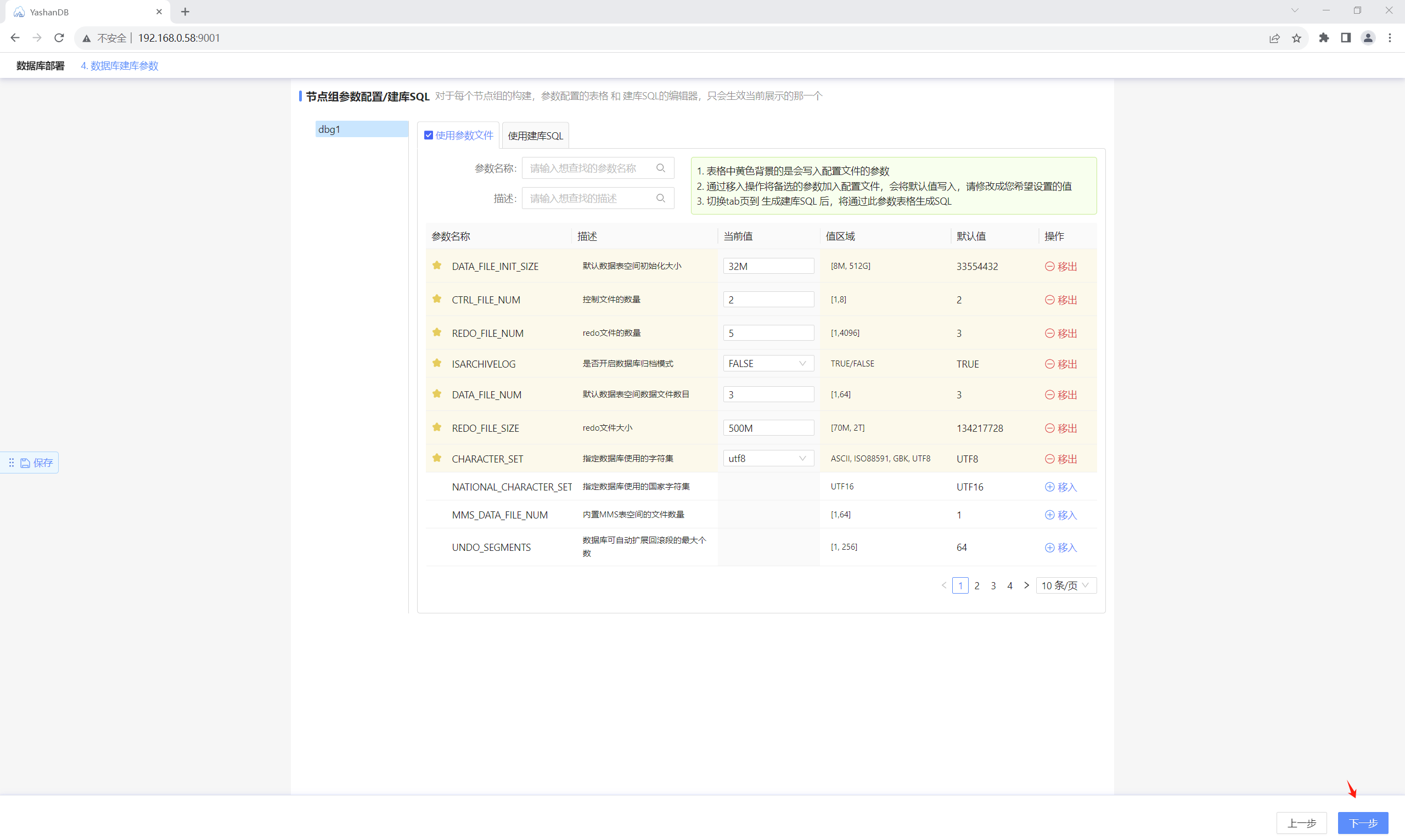The image size is (1405, 840).
Task: Add NATIONAL_CHARACTER_SET using the 移入 link
Action: [1061, 487]
